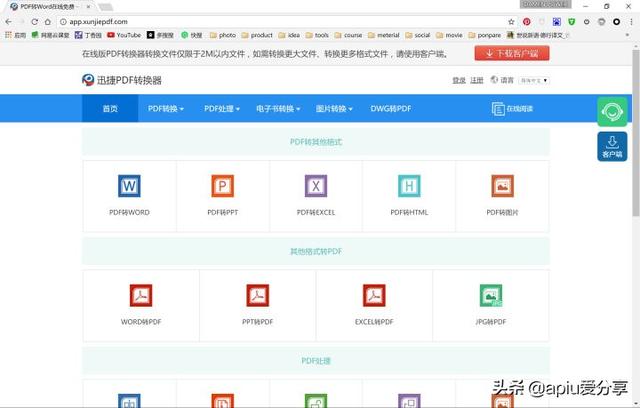Open the WORD转PDF converter icon
Image resolution: width=640 pixels, height=408 pixels.
click(141, 295)
